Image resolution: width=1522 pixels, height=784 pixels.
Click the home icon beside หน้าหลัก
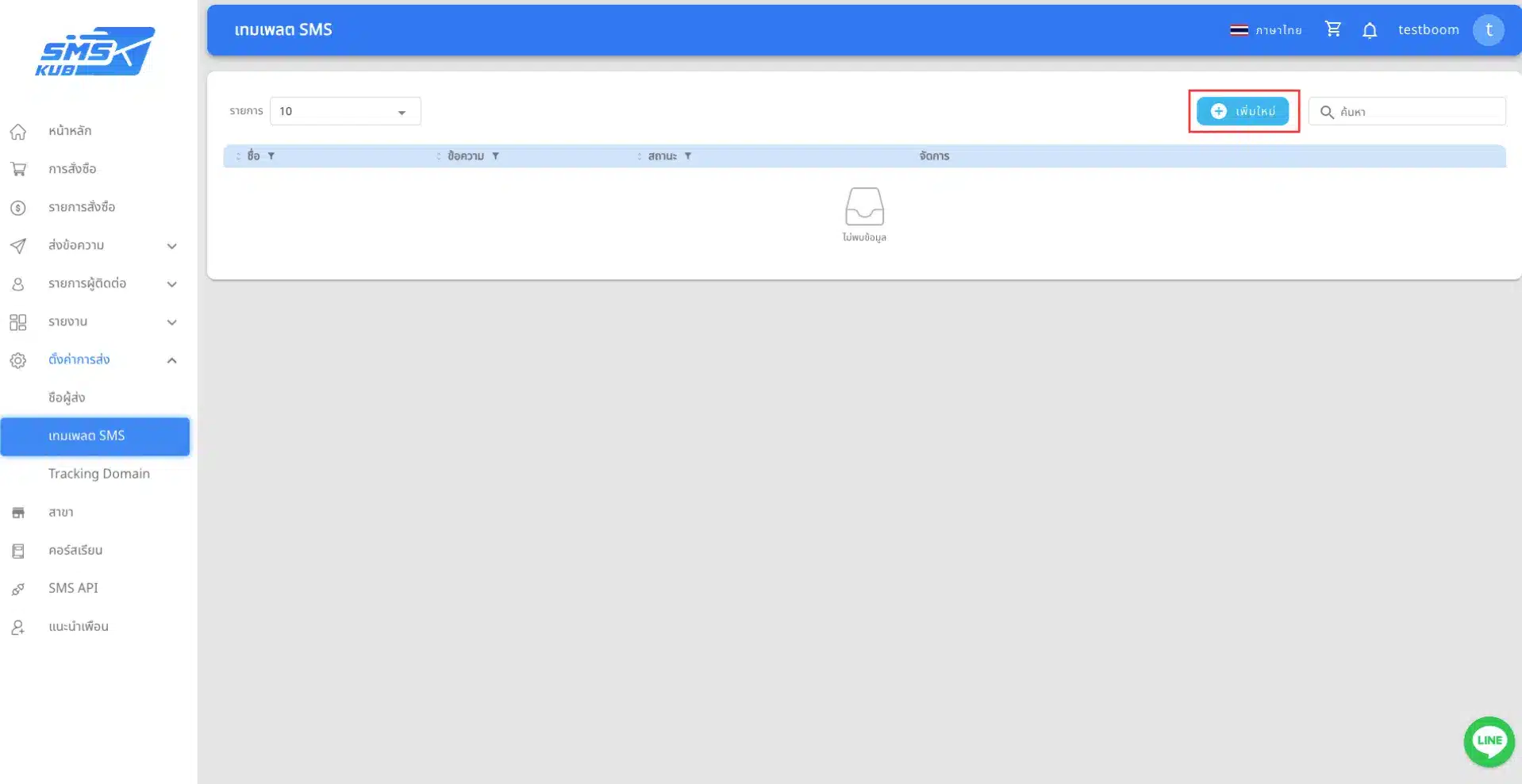click(18, 131)
